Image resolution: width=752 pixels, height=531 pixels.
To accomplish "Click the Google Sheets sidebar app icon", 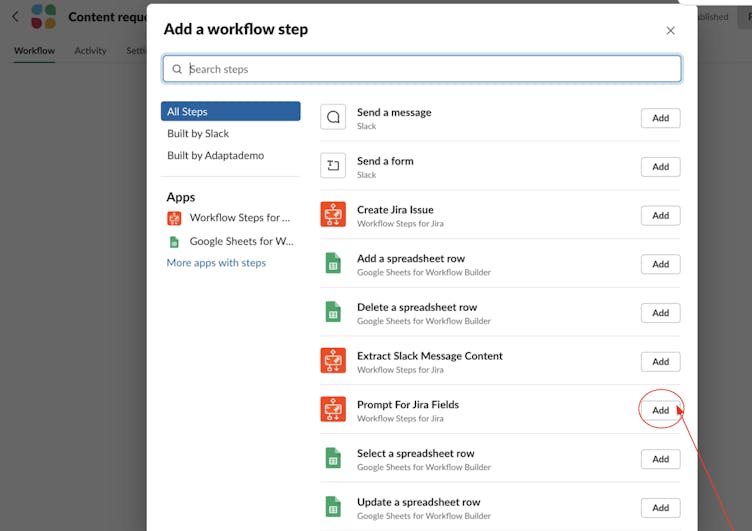I will (x=174, y=242).
